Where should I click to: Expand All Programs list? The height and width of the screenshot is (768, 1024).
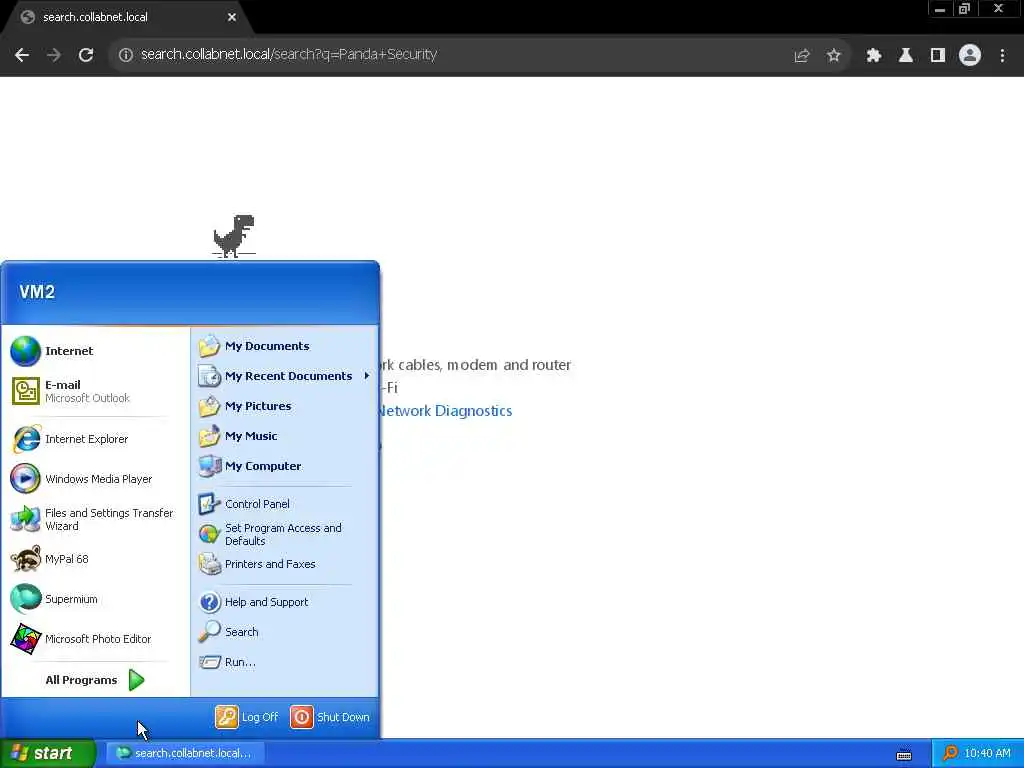tap(95, 680)
